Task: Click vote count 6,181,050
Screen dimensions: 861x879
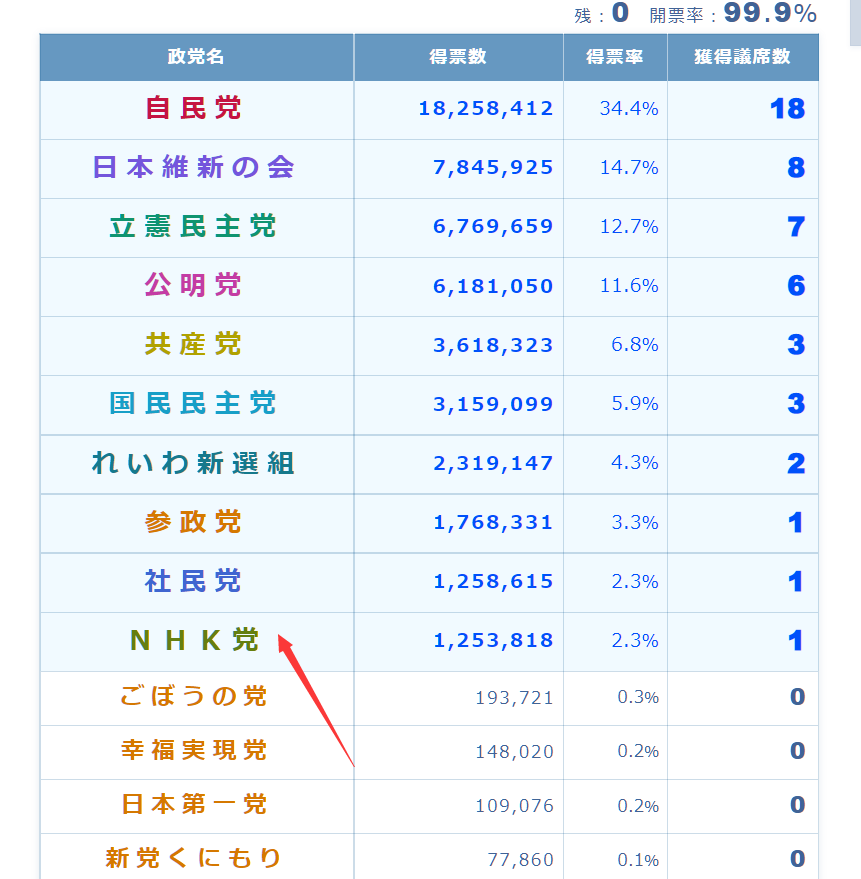Action: tap(493, 286)
